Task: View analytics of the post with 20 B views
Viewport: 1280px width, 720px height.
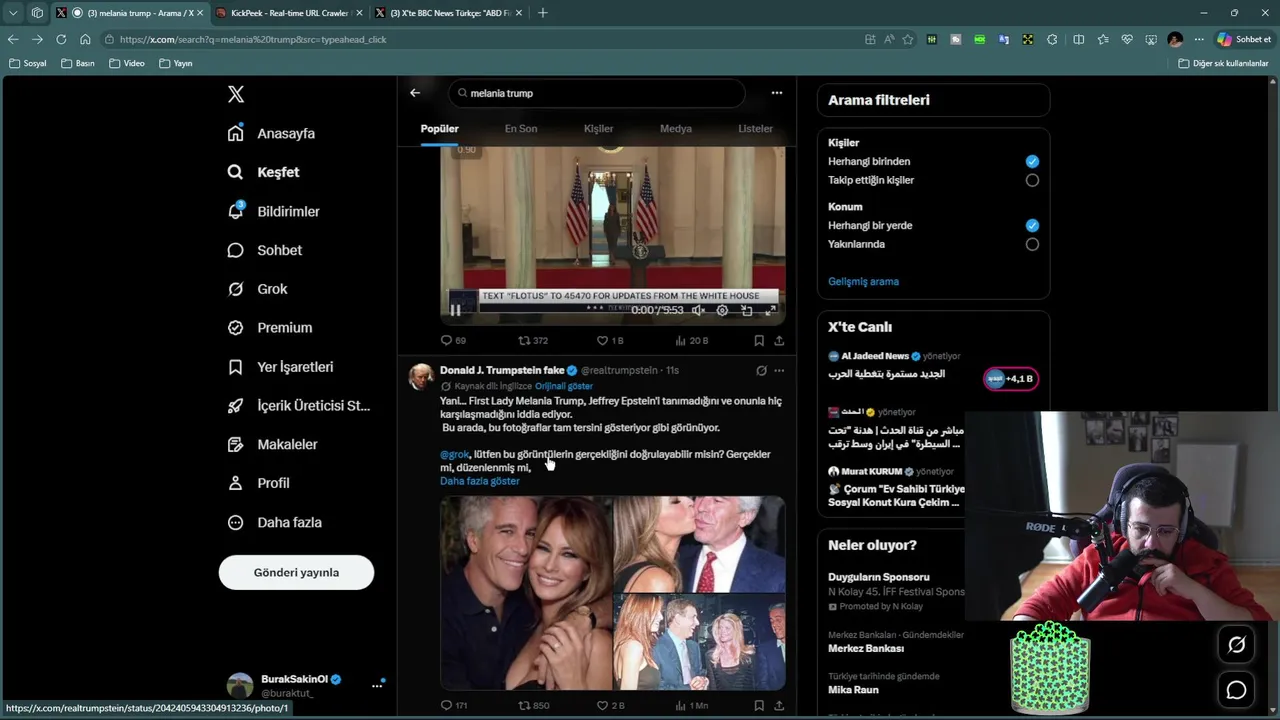Action: 690,340
